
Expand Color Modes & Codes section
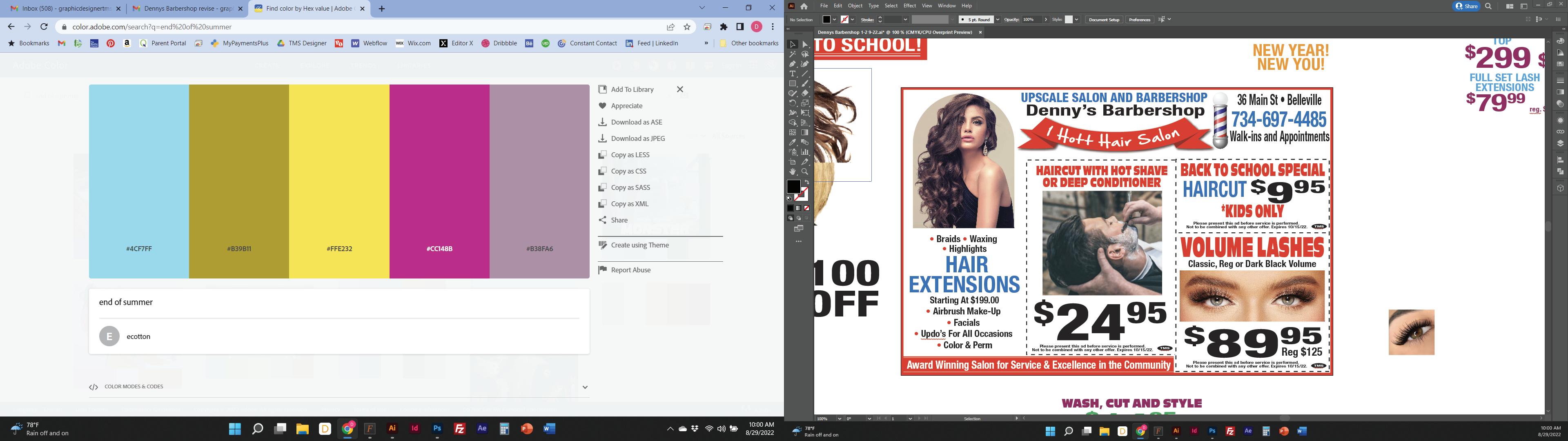[585, 387]
